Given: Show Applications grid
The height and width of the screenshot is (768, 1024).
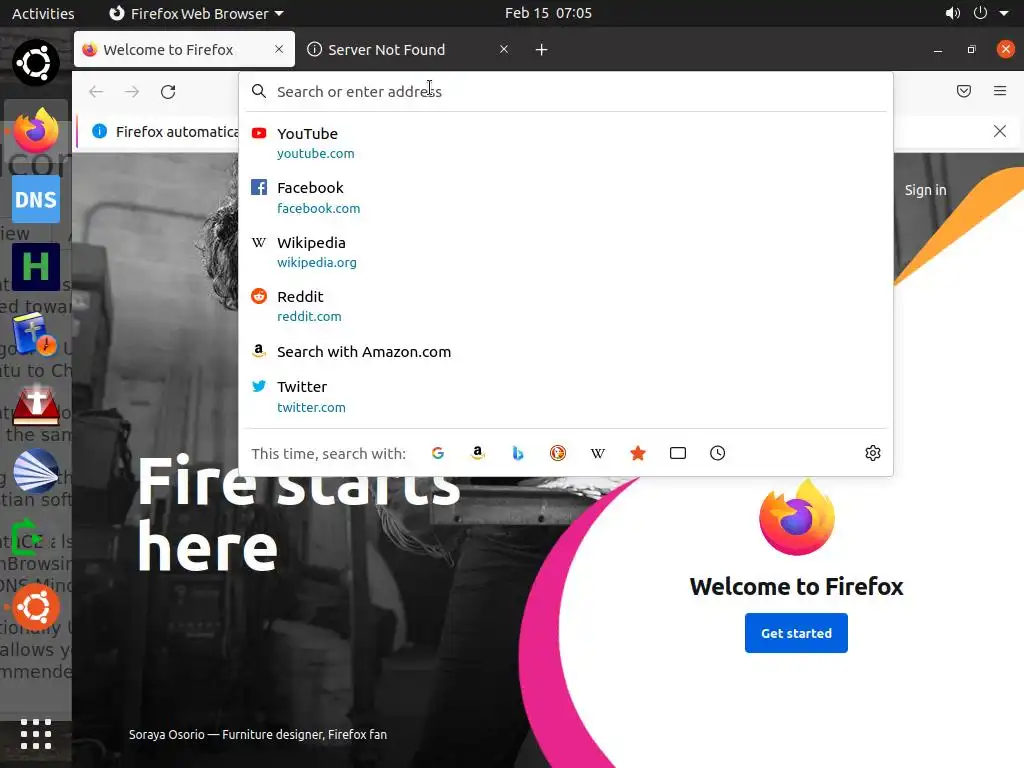Looking at the screenshot, I should [36, 734].
